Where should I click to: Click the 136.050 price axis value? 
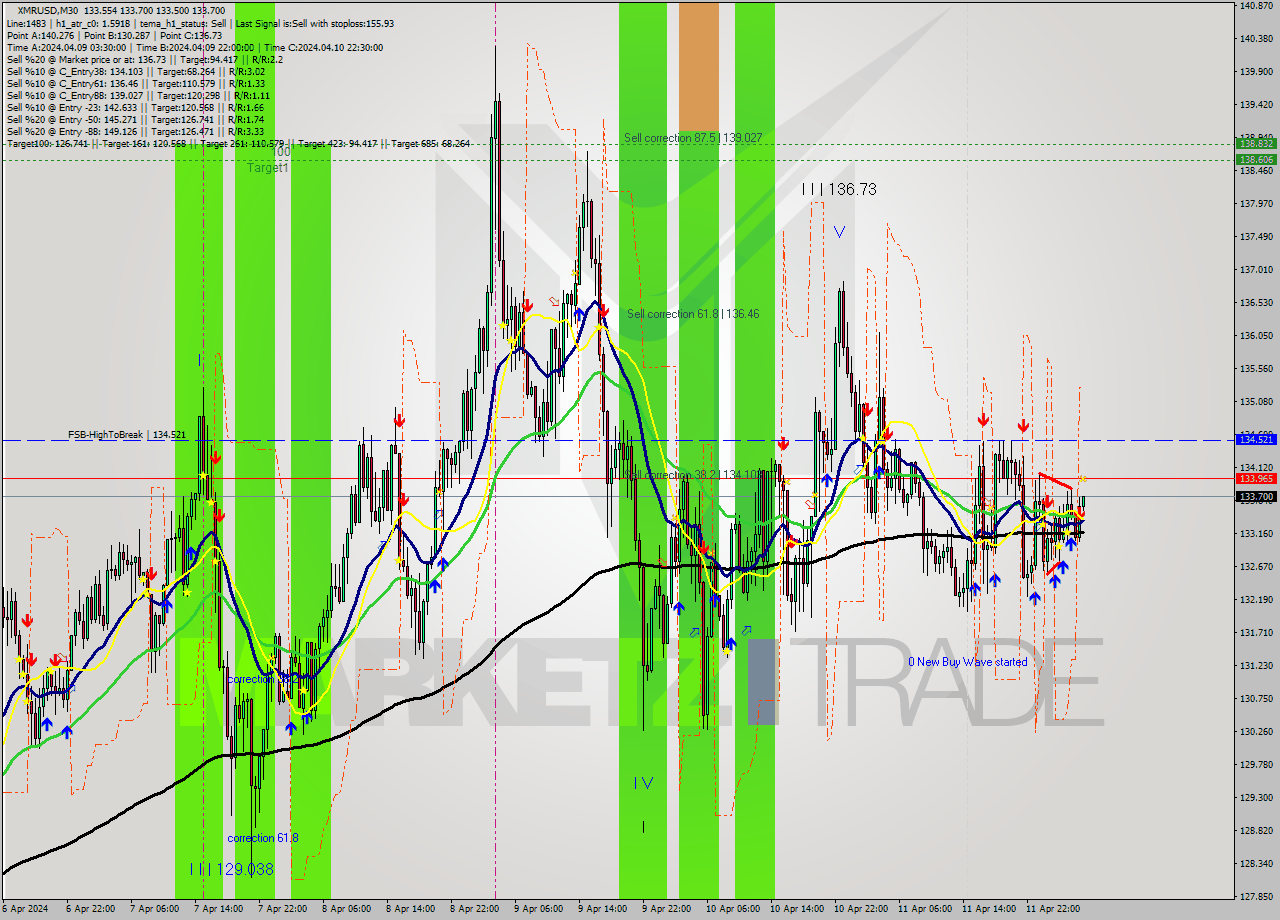click(x=1255, y=336)
